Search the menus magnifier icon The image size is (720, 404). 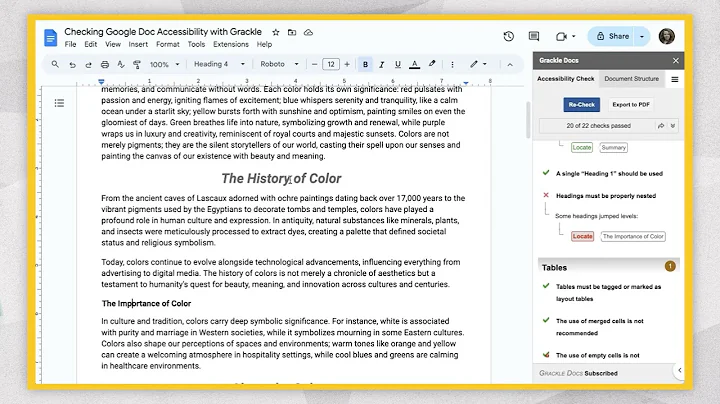point(55,64)
